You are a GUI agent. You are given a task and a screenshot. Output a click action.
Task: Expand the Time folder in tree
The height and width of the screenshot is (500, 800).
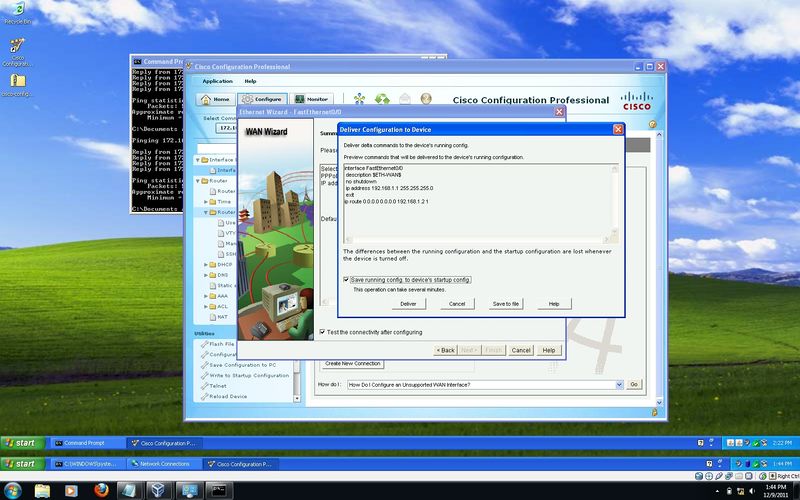pos(206,202)
